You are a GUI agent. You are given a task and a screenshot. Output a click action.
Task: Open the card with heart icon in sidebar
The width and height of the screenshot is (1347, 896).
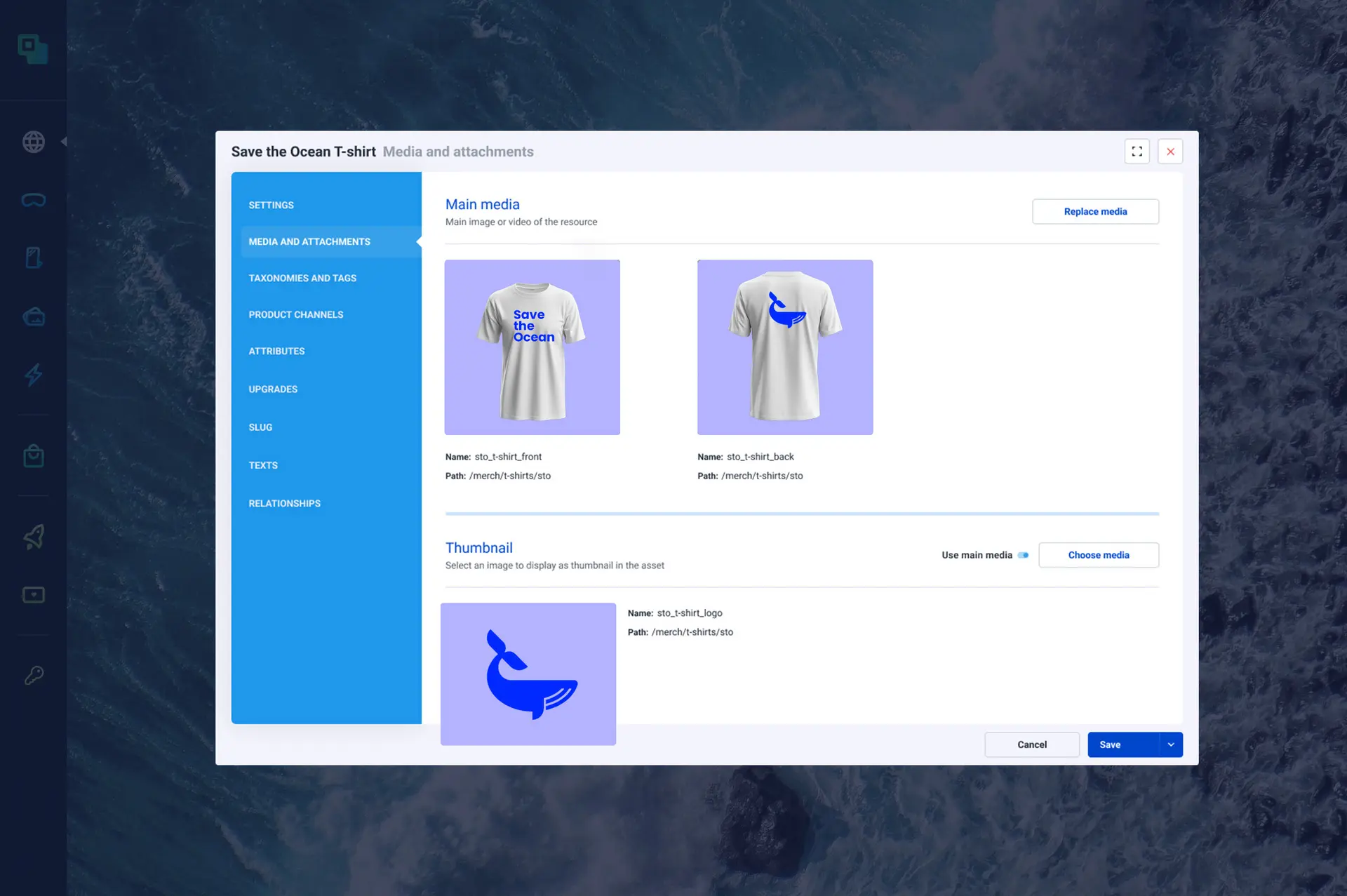(33, 594)
